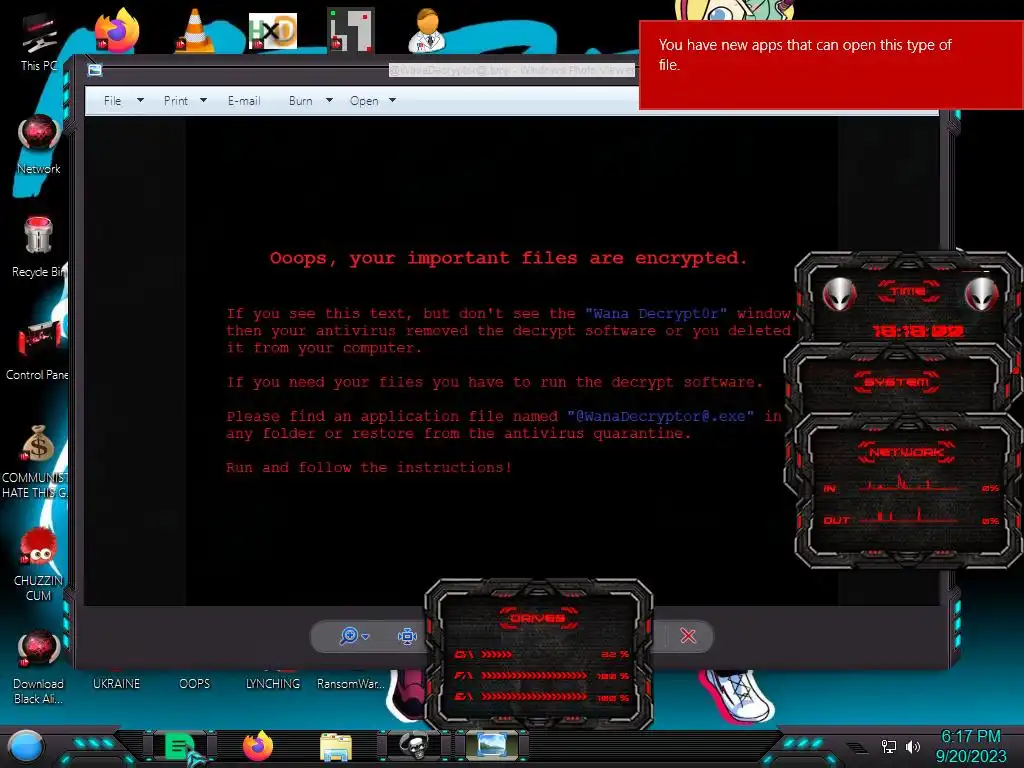Open the doctor figure desktop shortcut
This screenshot has height=768, width=1024.
coord(427,30)
